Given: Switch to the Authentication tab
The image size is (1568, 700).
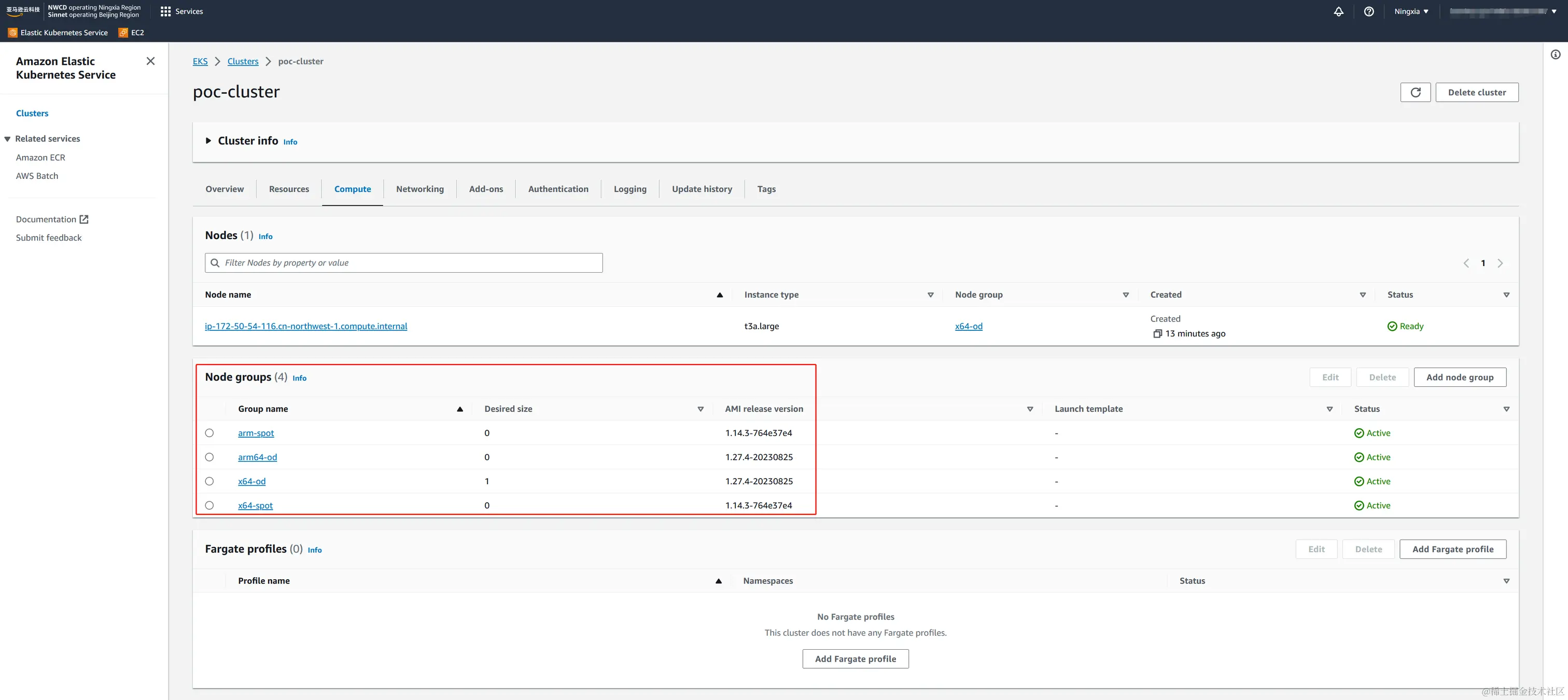Looking at the screenshot, I should 558,189.
